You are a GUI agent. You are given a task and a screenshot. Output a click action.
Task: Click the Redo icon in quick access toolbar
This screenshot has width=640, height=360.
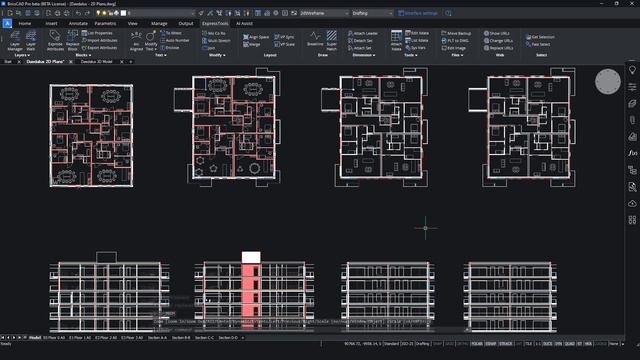tap(87, 13)
